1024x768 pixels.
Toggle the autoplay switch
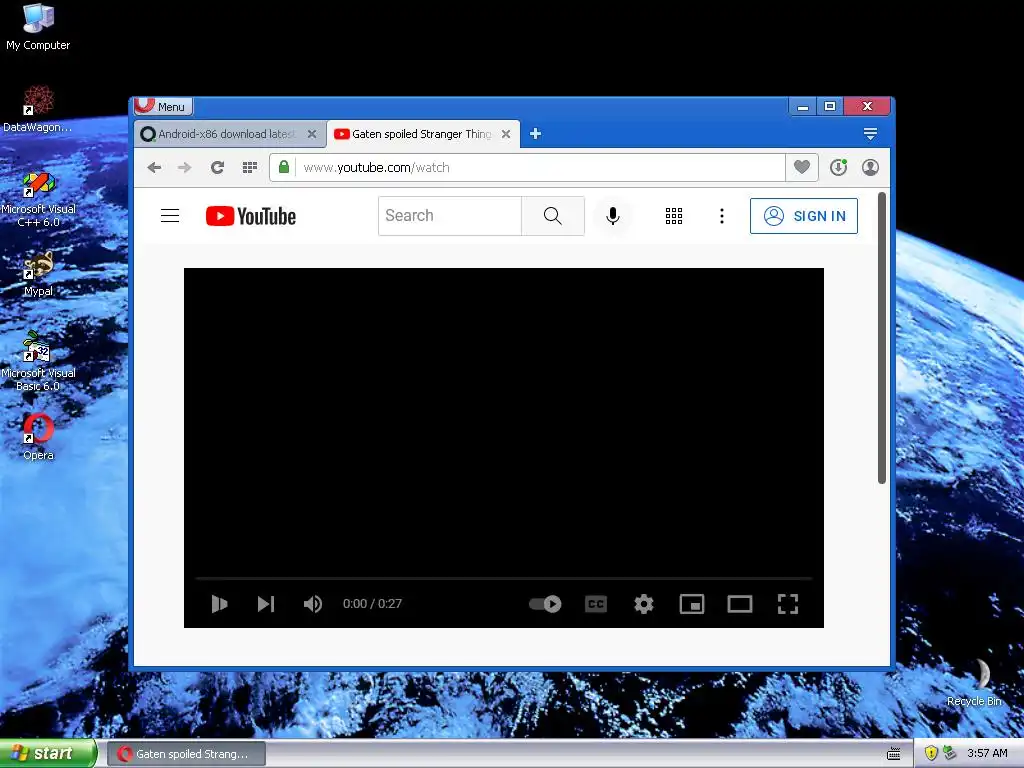point(545,604)
